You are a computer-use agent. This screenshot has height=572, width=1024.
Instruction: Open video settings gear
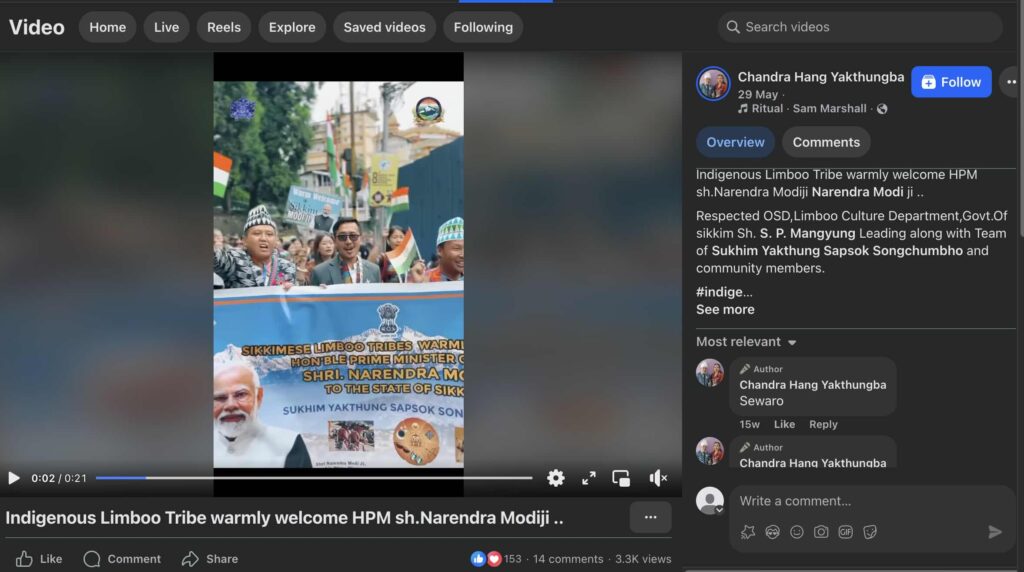pos(556,478)
